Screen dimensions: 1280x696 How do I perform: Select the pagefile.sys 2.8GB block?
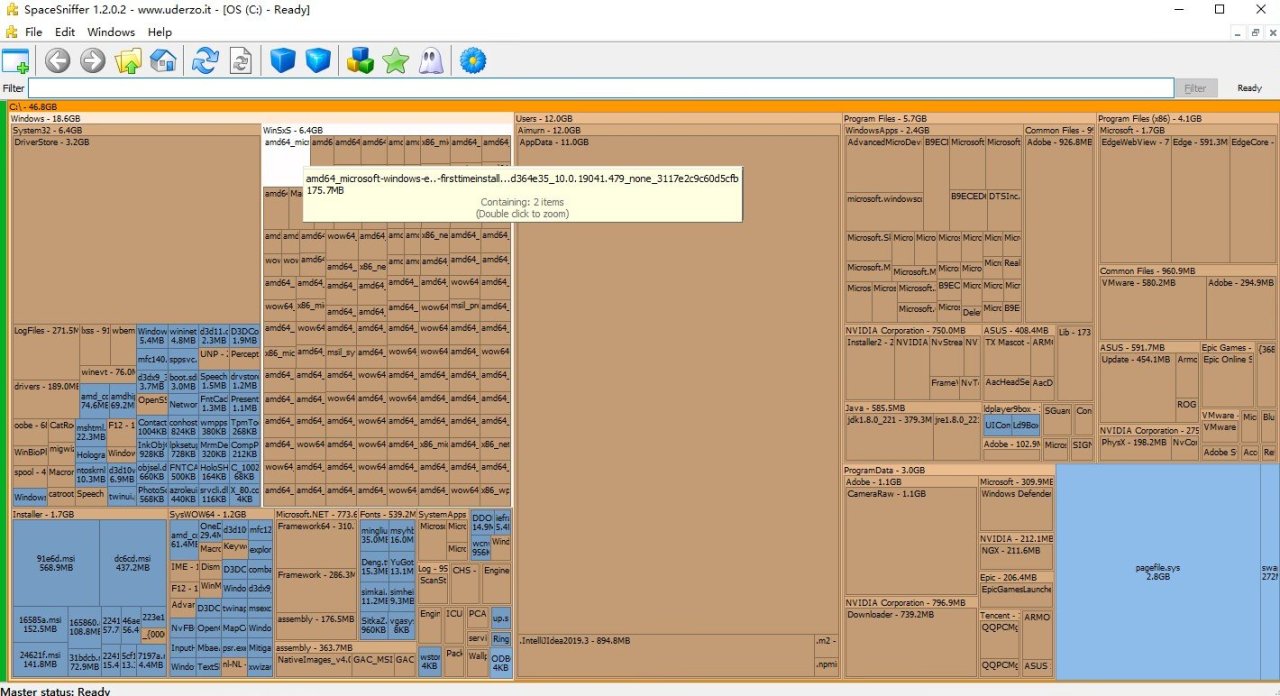click(1158, 571)
